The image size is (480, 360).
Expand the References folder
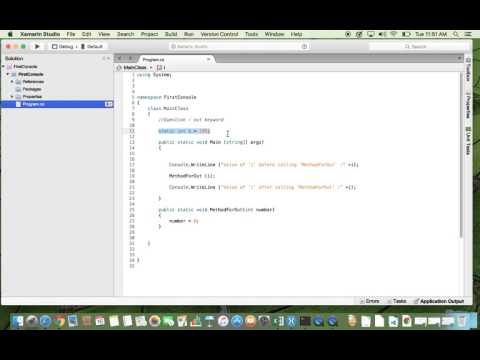12,82
